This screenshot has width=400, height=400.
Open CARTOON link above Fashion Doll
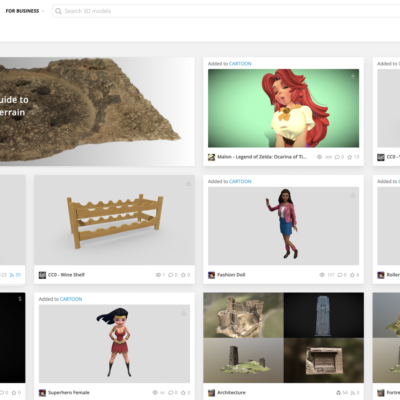tap(240, 181)
